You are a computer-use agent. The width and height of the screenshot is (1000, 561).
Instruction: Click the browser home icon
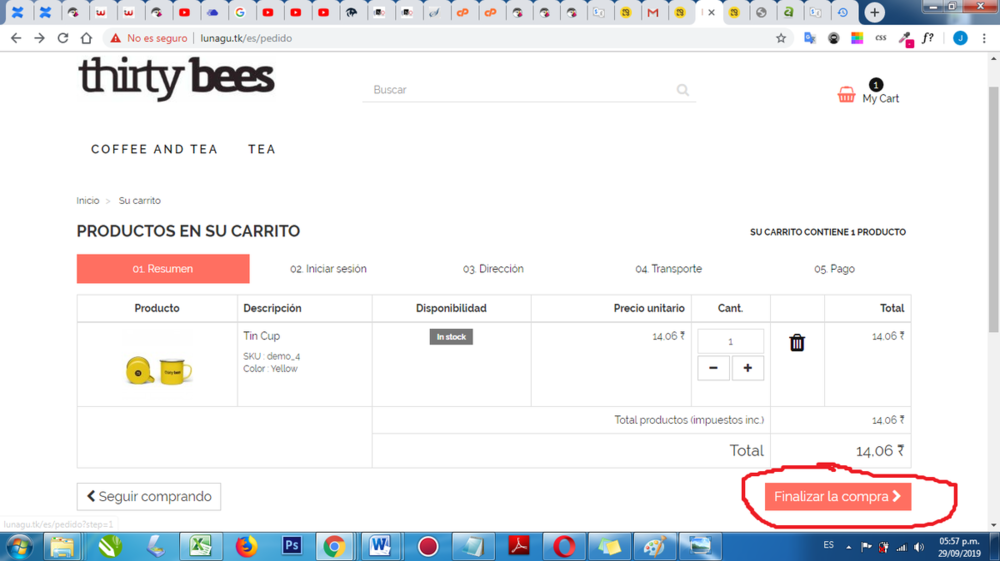point(86,38)
